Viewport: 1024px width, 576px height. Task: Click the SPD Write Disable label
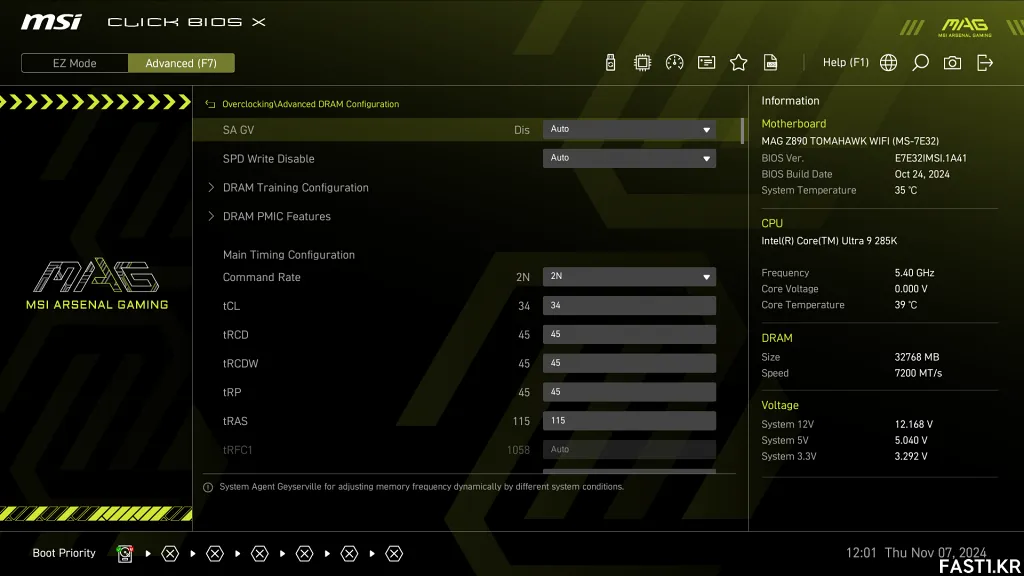pyautogui.click(x=268, y=159)
